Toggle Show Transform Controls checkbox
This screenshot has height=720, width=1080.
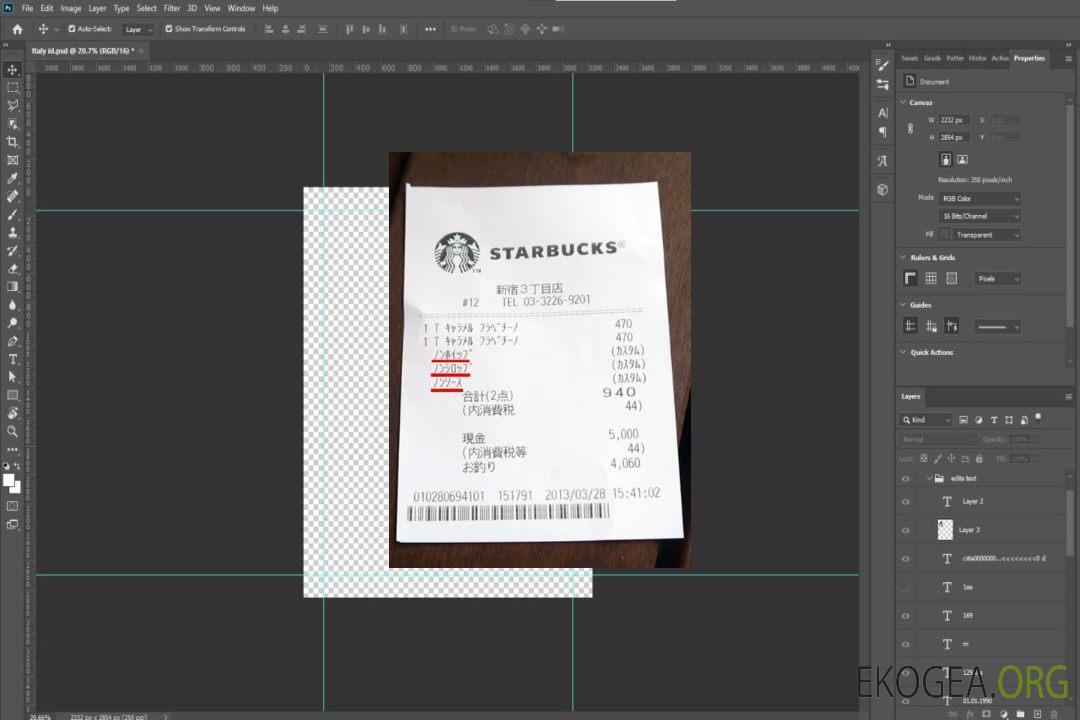(x=169, y=29)
